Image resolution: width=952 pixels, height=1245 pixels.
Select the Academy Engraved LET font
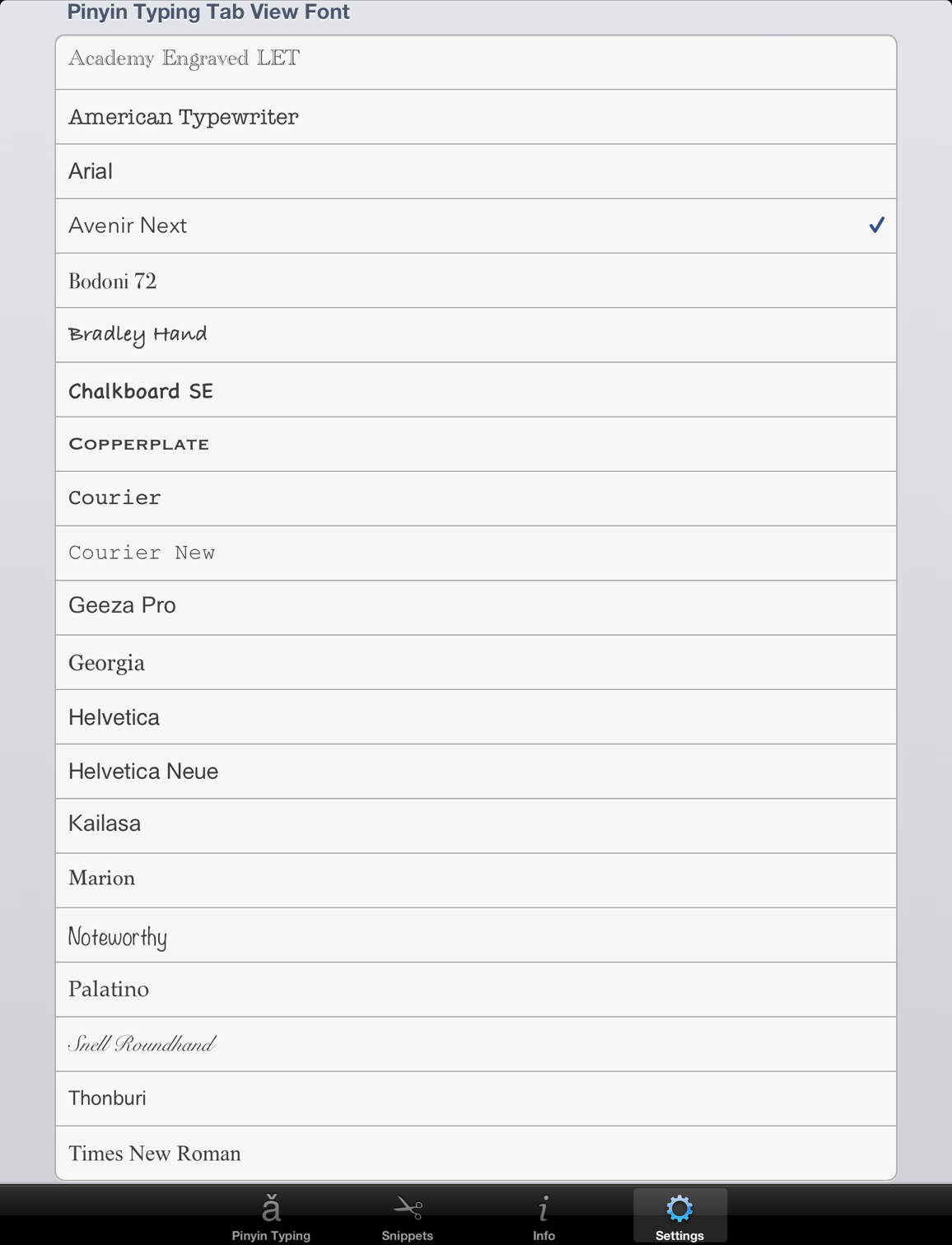[x=476, y=62]
